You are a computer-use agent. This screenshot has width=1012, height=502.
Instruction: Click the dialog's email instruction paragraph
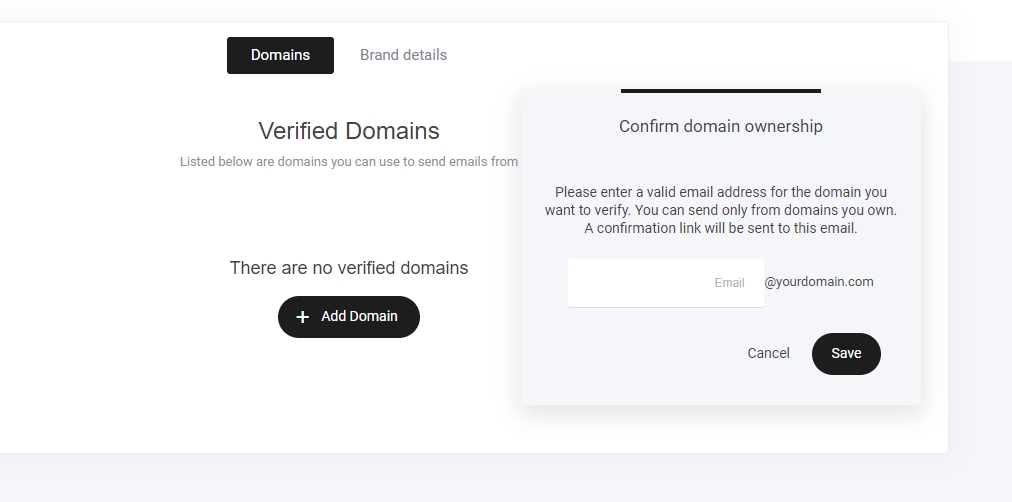click(720, 210)
